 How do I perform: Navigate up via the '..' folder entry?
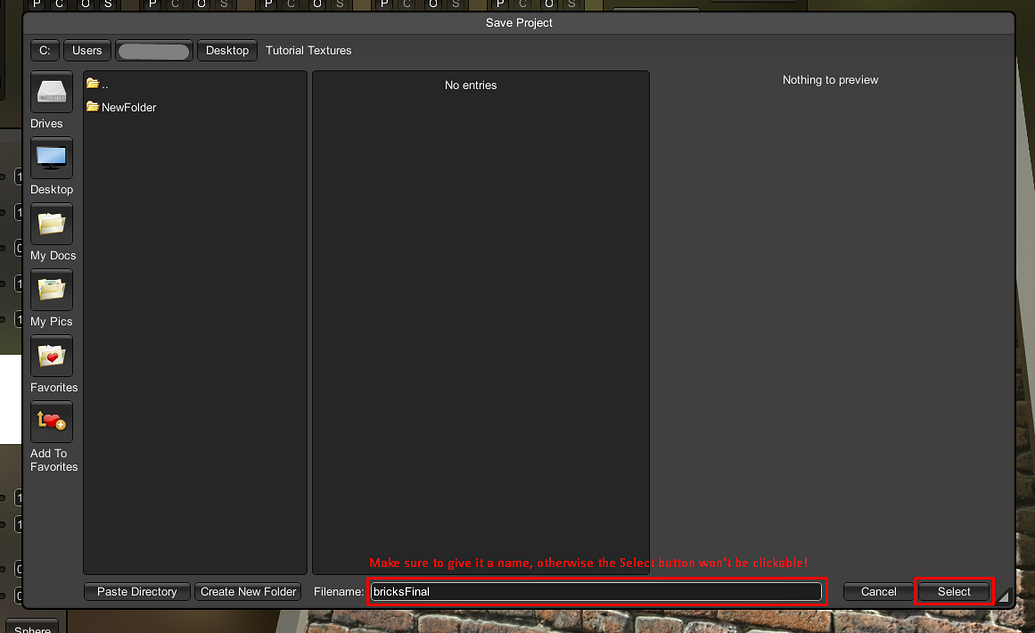point(98,84)
